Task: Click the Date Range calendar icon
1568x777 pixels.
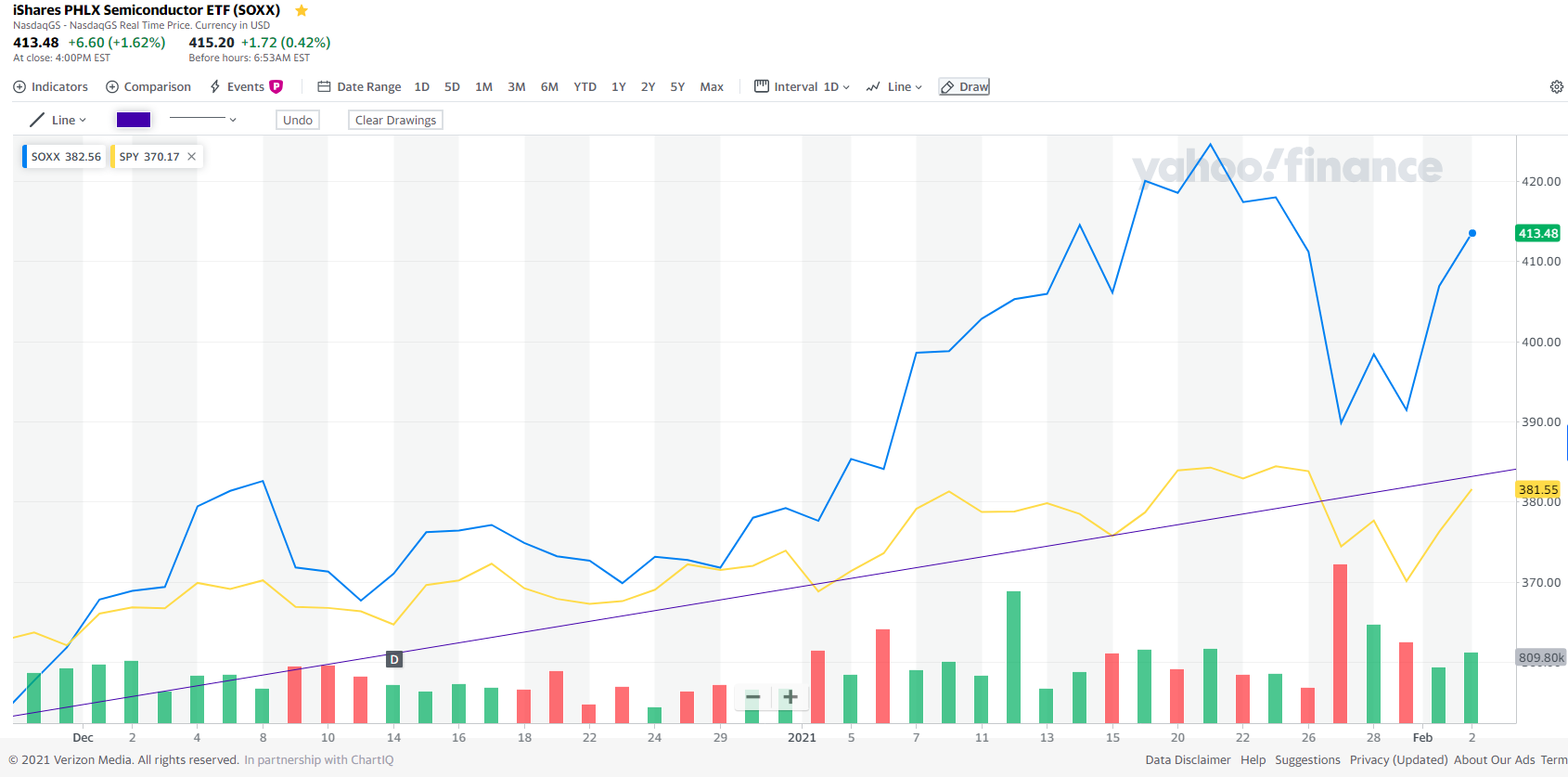Action: coord(324,86)
